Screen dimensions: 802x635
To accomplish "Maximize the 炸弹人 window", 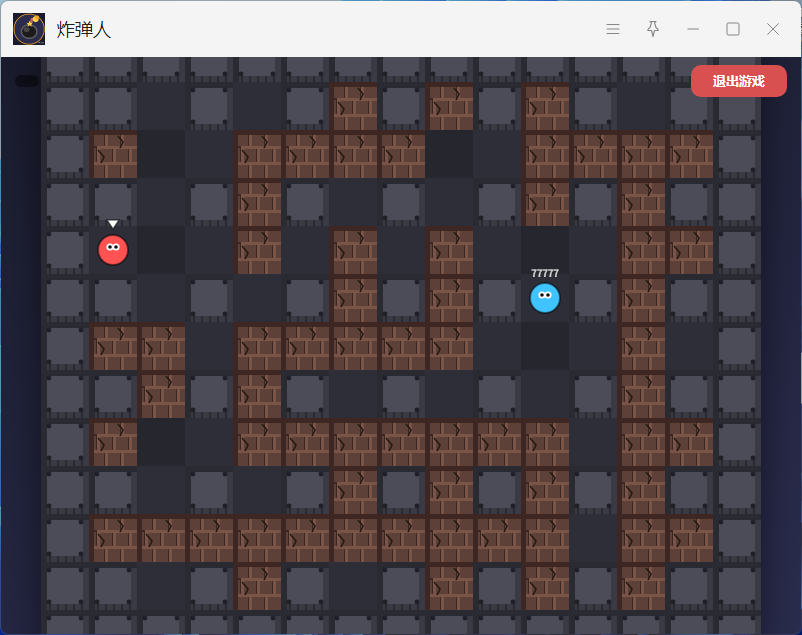I will click(733, 29).
